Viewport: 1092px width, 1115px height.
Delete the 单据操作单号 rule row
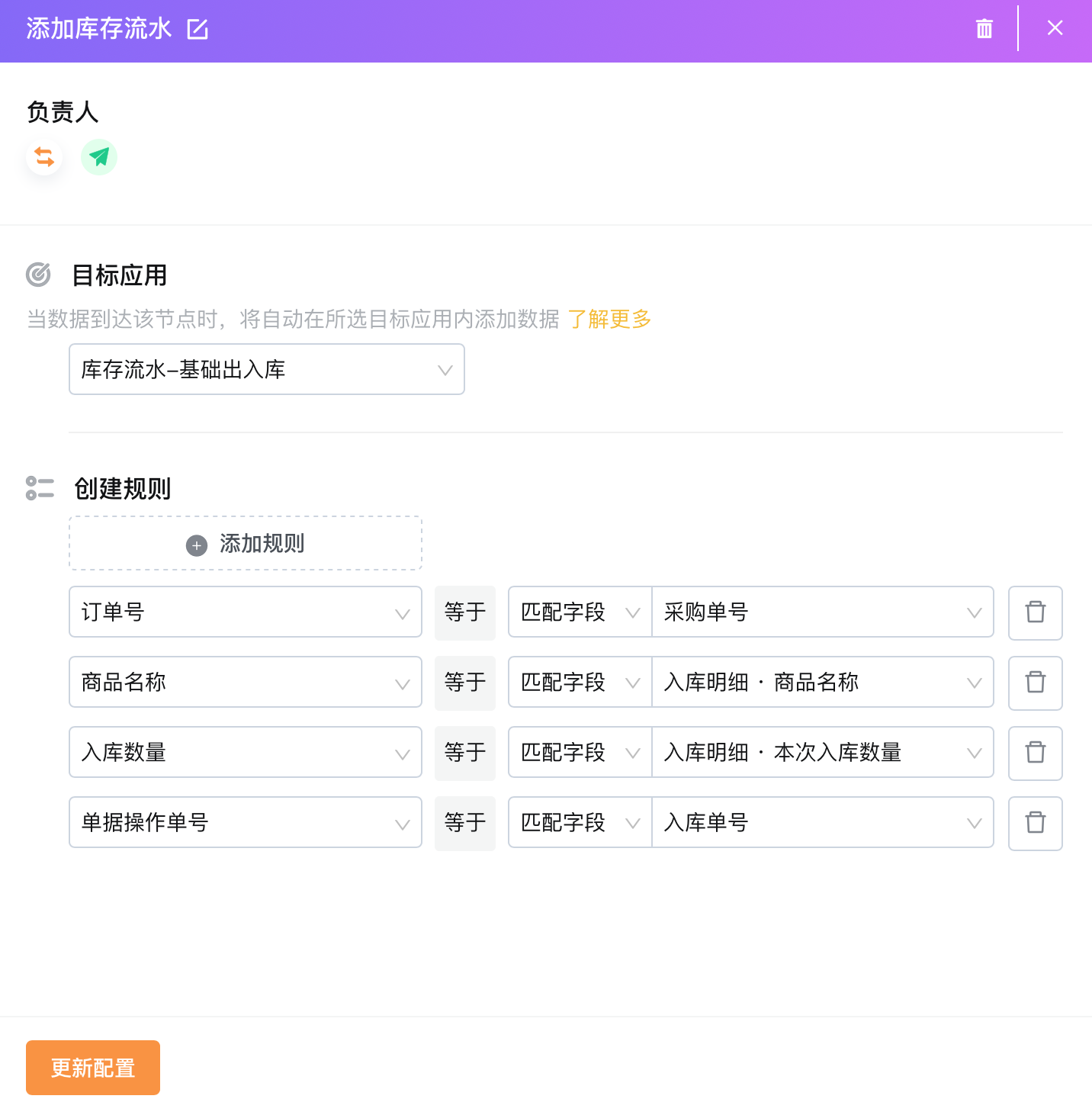[1036, 824]
